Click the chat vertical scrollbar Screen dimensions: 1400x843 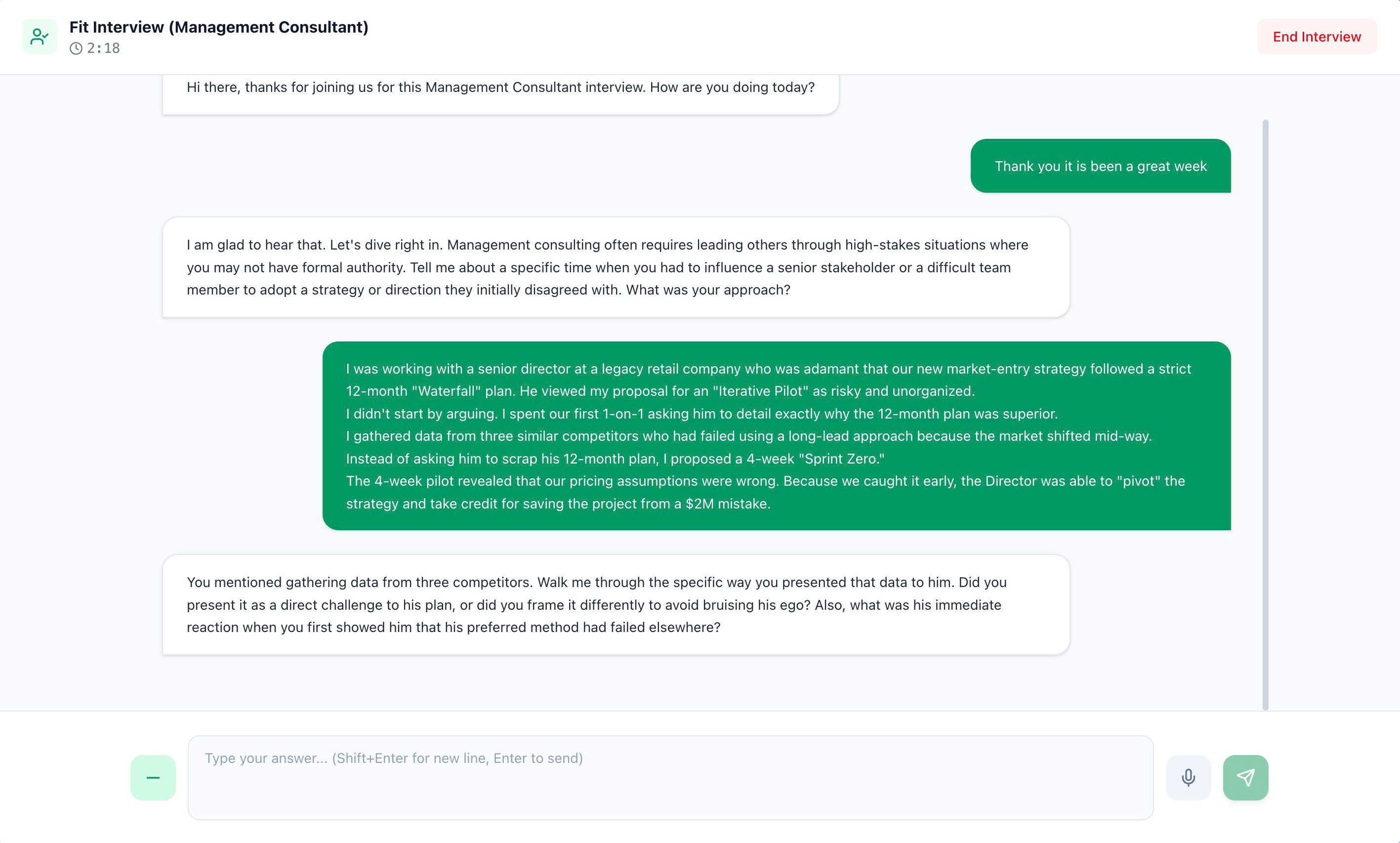[1265, 415]
